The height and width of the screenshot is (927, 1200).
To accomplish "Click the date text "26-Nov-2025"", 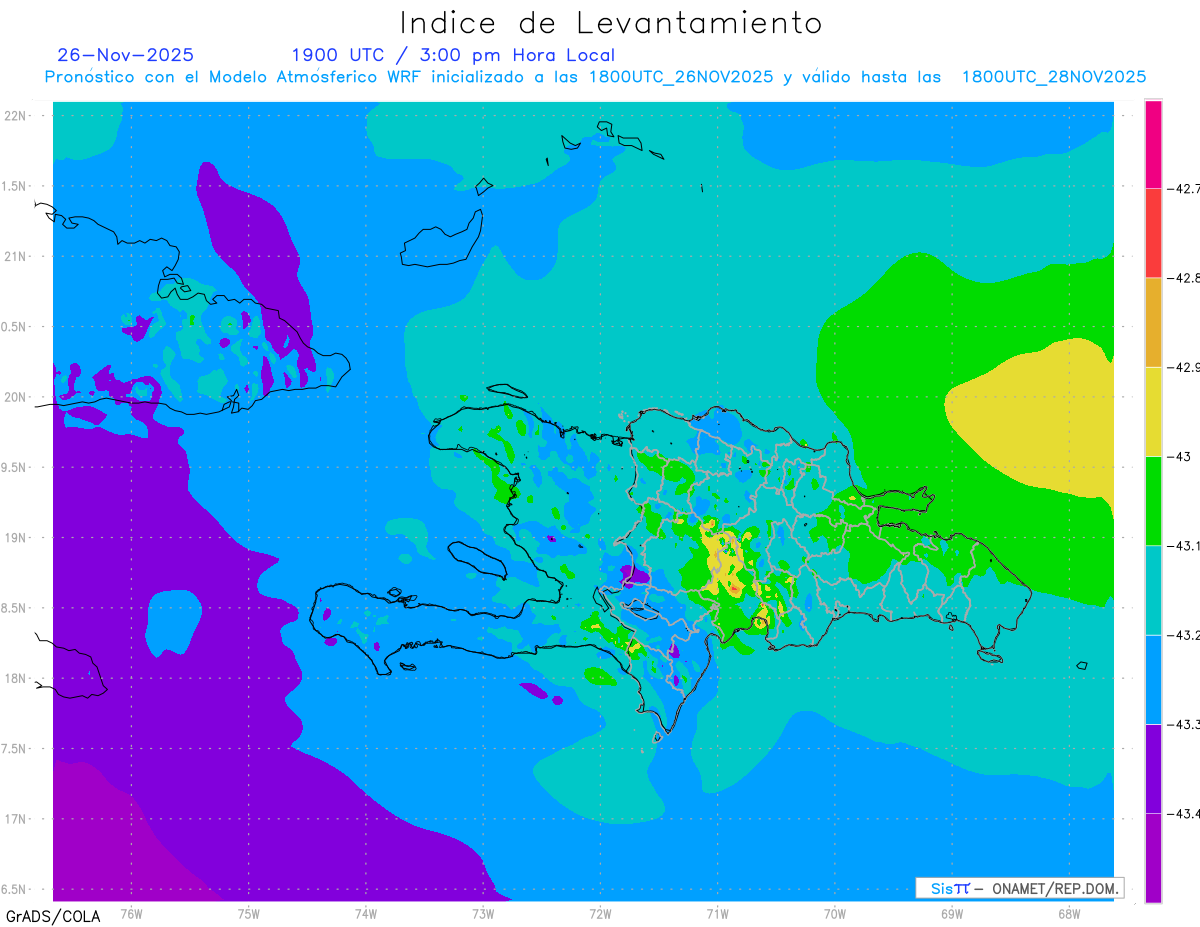I will [126, 55].
